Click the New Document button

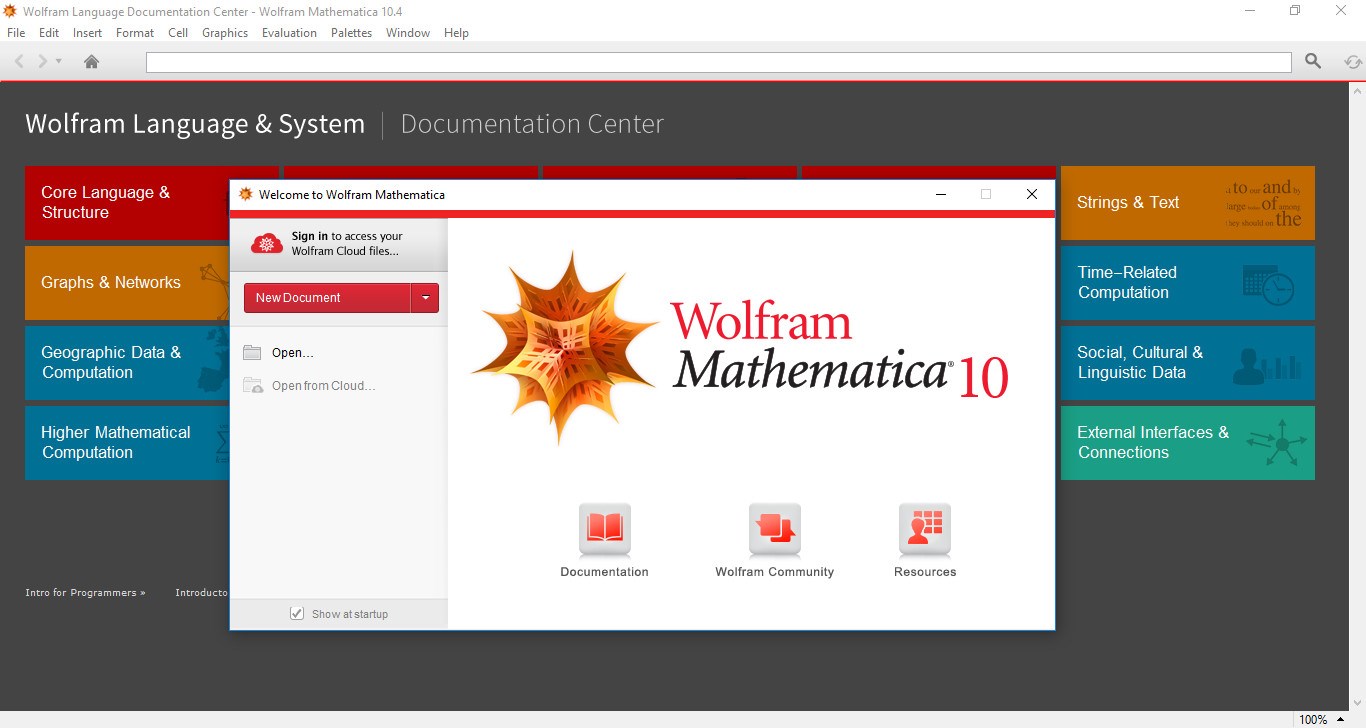click(327, 298)
